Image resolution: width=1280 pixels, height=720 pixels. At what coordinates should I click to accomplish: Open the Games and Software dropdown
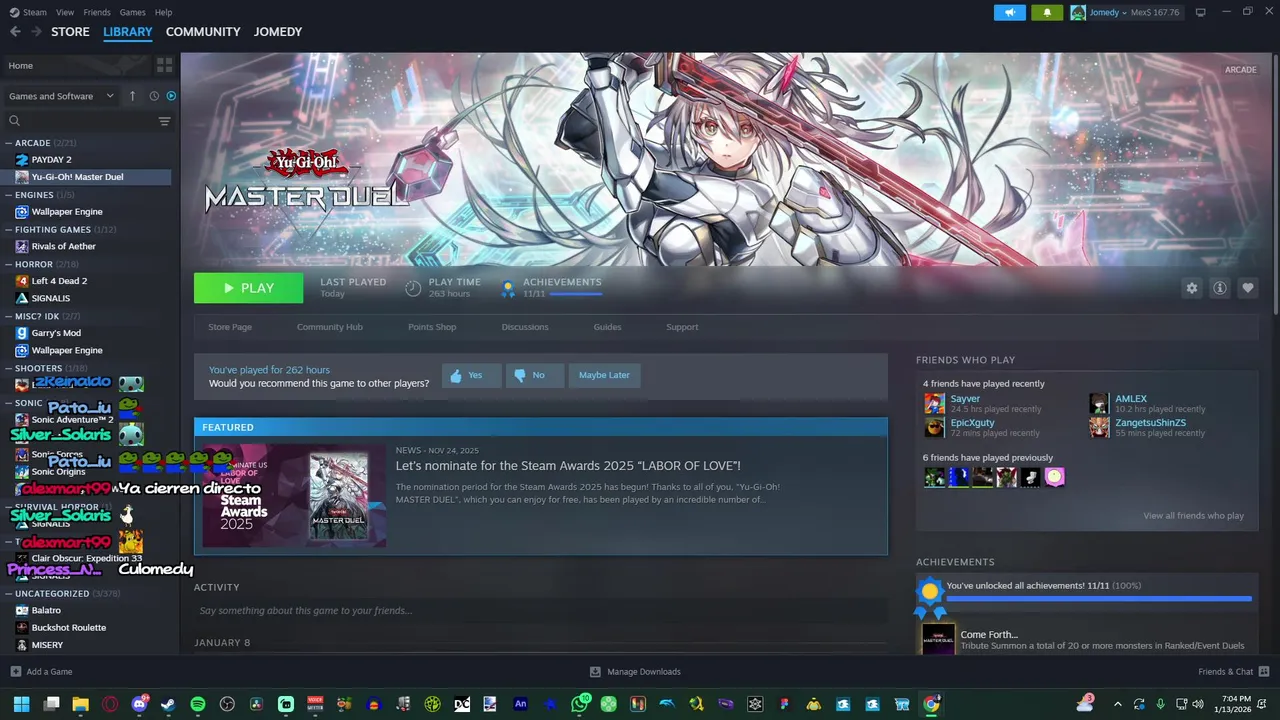coord(61,96)
